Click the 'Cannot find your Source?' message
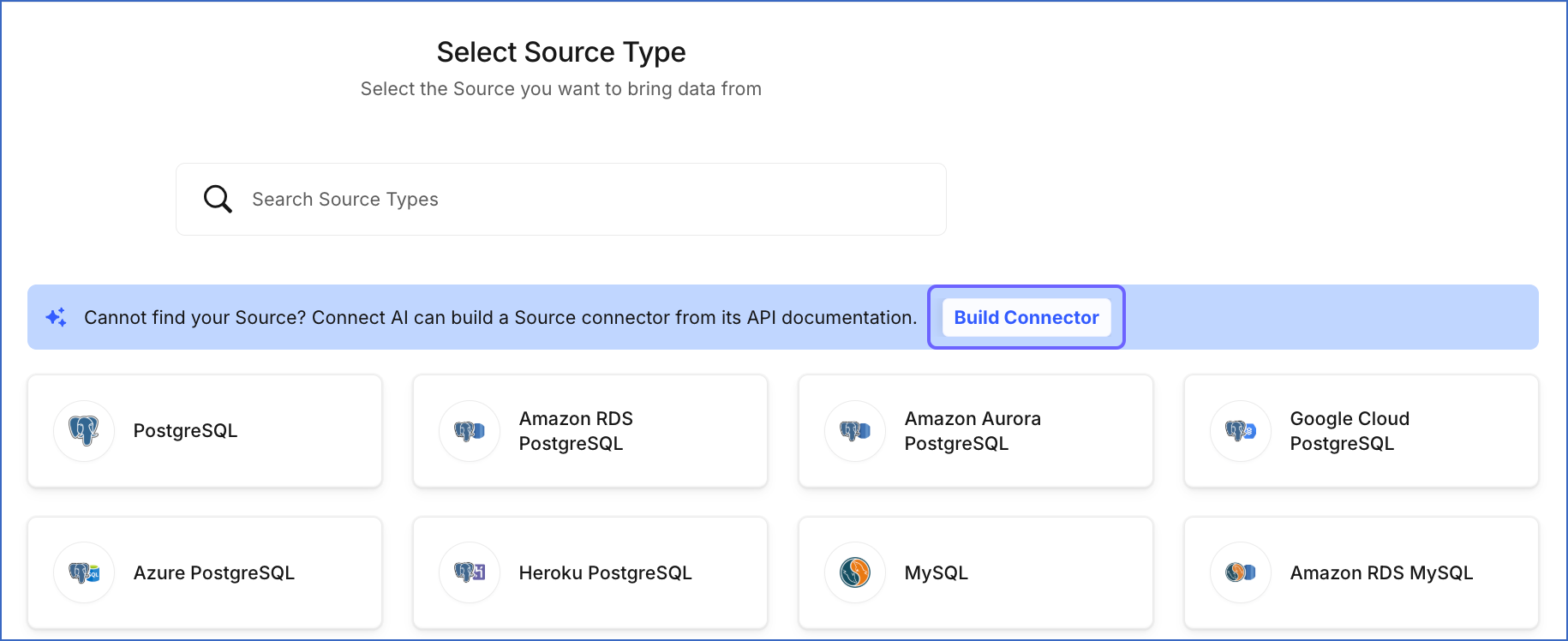Image resolution: width=1568 pixels, height=641 pixels. (500, 317)
